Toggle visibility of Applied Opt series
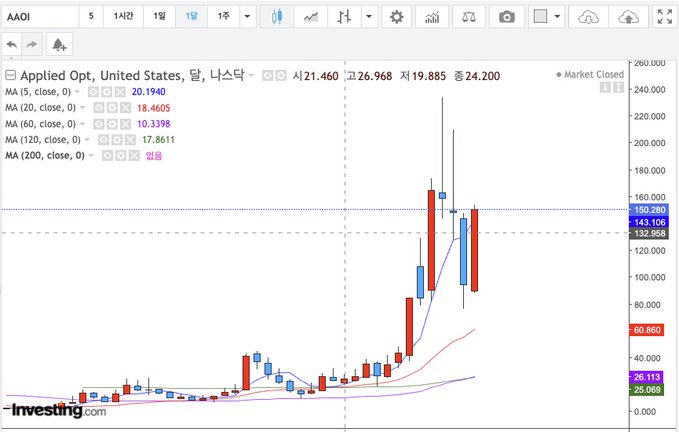Screen dimensions: 679x432 tap(268, 76)
